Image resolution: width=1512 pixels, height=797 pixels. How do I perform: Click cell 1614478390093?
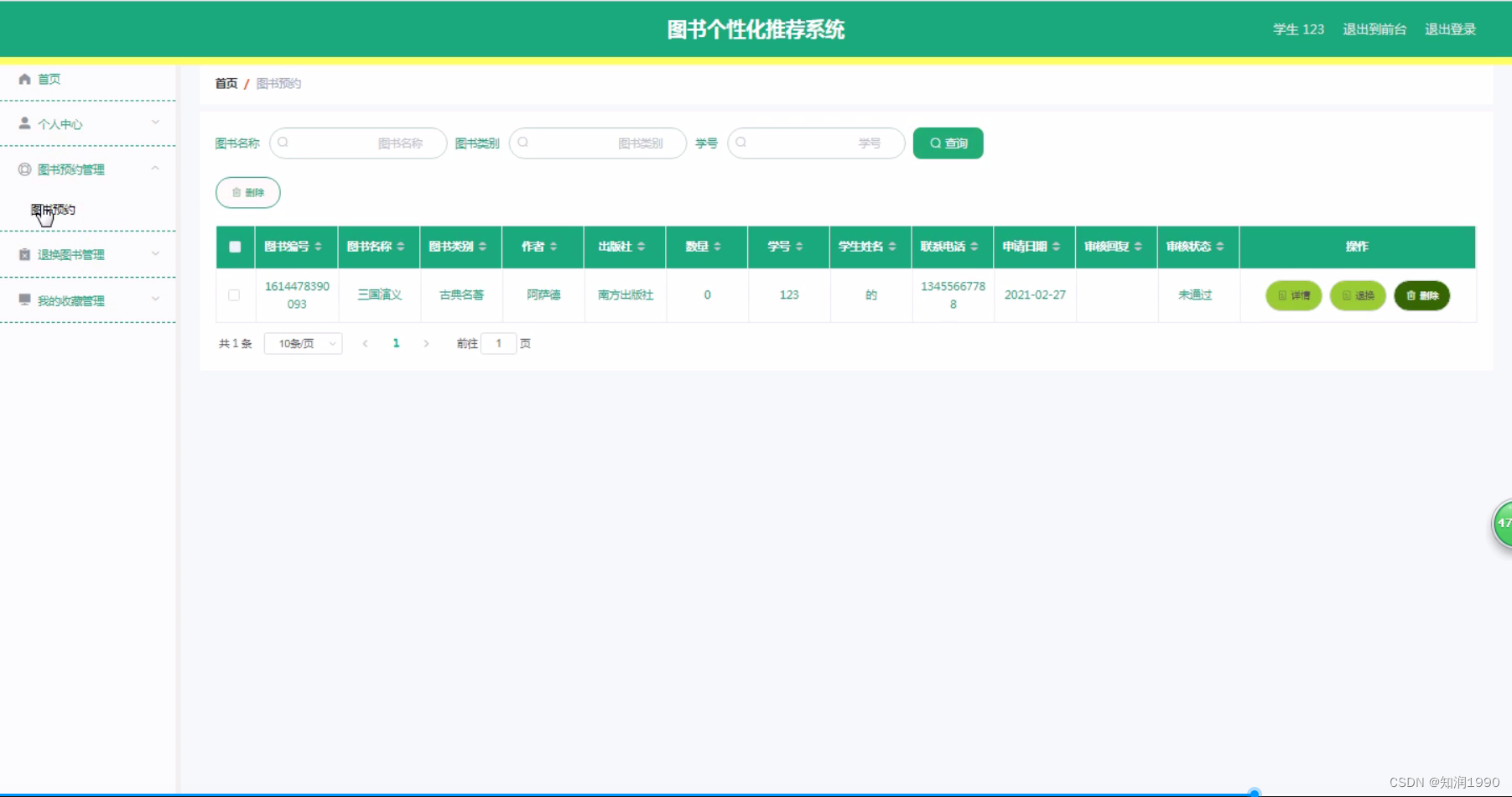297,295
